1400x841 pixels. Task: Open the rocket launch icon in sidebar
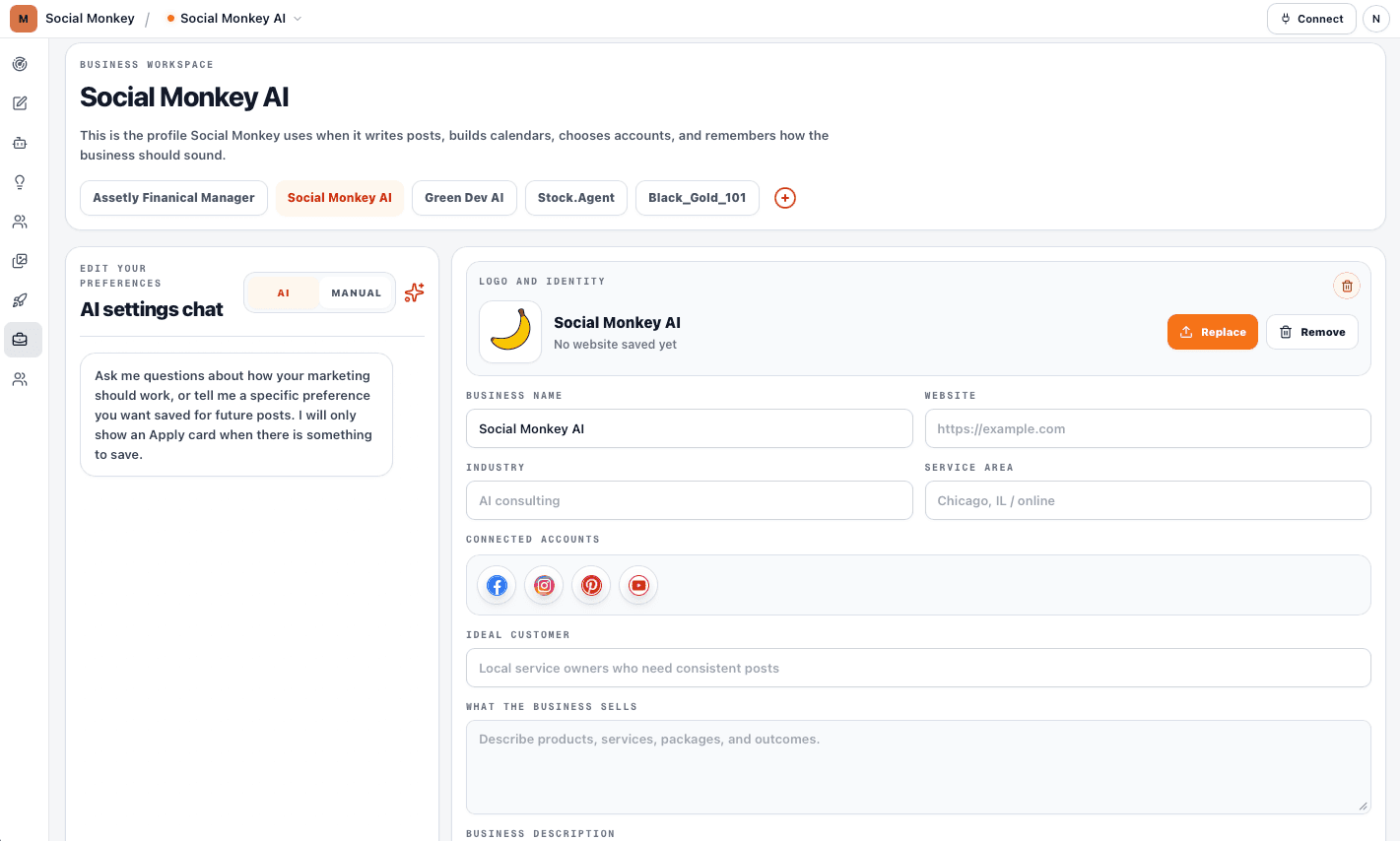tap(20, 300)
